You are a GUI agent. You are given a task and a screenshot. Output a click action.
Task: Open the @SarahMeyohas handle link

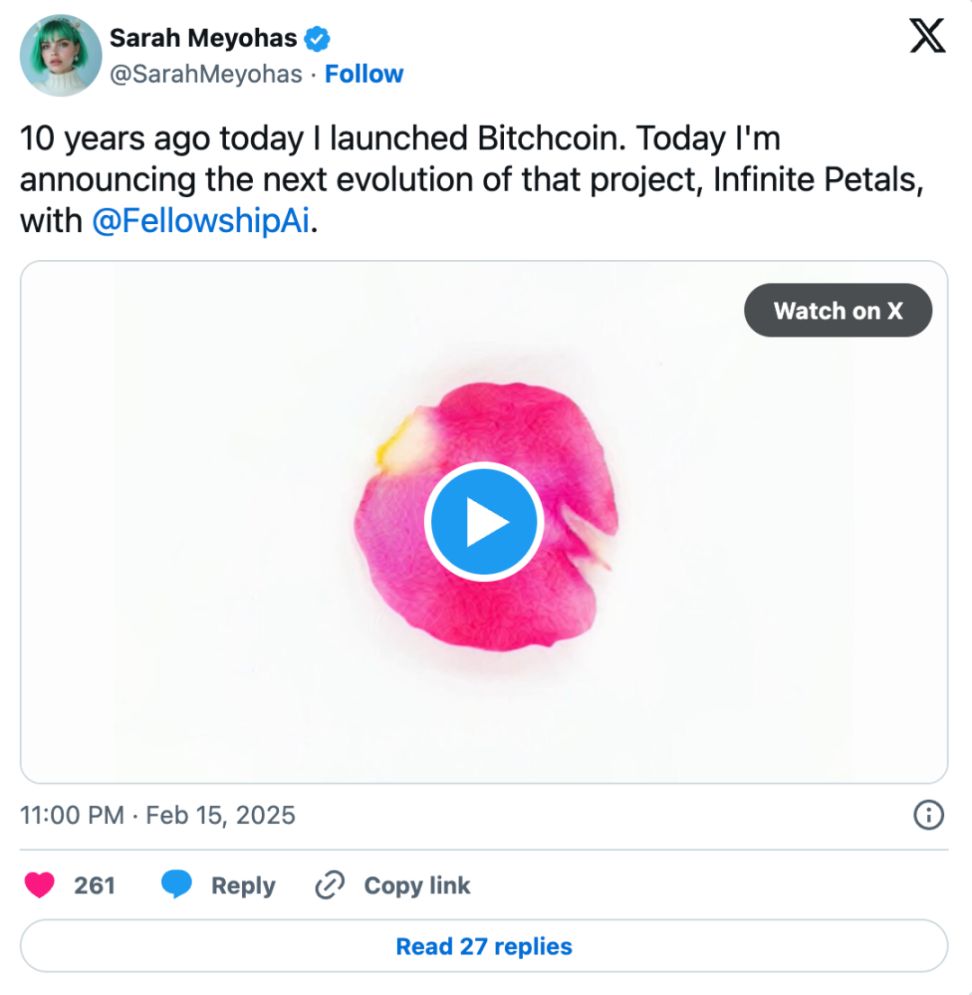(205, 74)
